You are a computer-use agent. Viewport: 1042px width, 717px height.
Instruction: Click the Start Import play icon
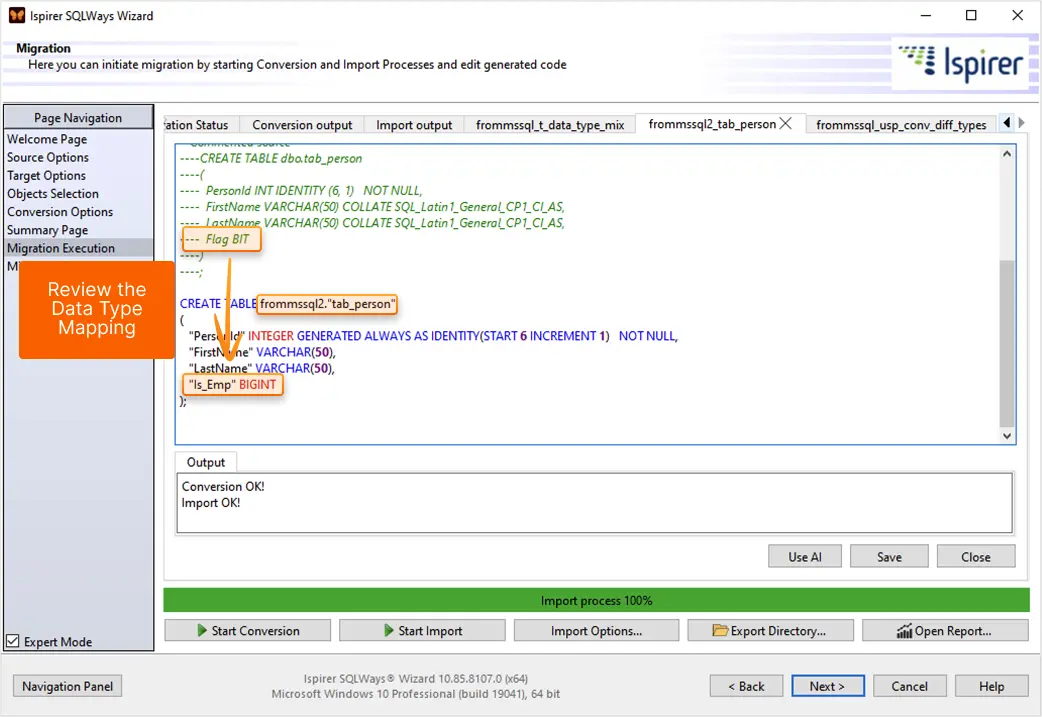tap(389, 631)
